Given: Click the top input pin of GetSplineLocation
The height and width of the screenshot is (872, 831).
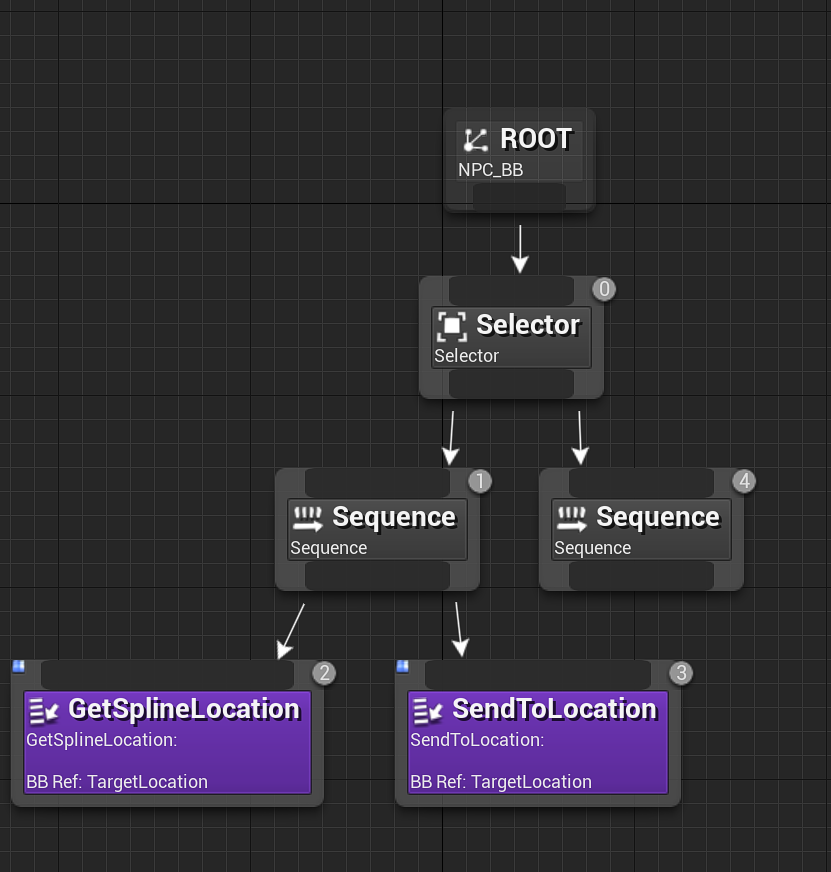Looking at the screenshot, I should click(x=167, y=675).
